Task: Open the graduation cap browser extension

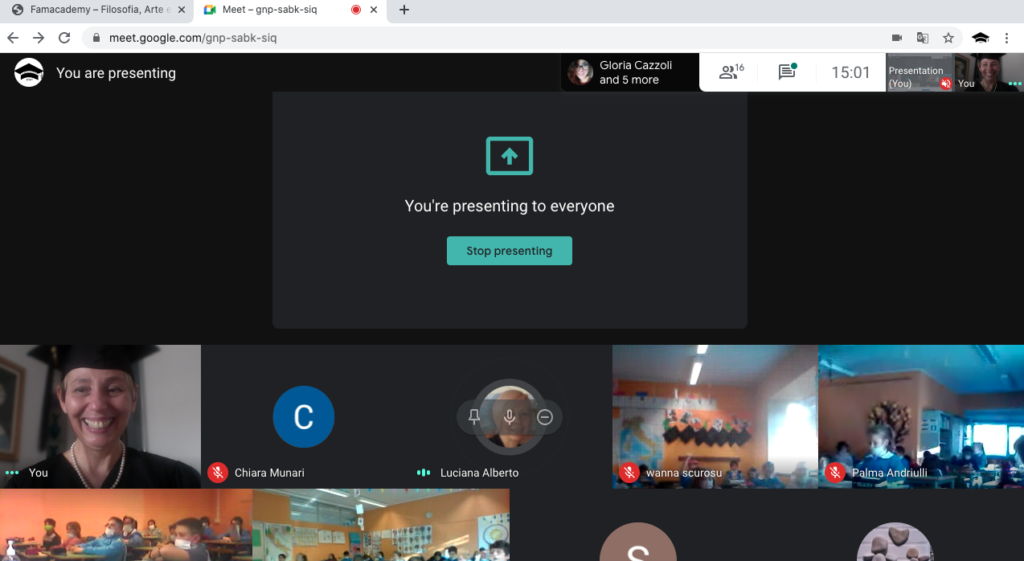Action: pyautogui.click(x=980, y=38)
